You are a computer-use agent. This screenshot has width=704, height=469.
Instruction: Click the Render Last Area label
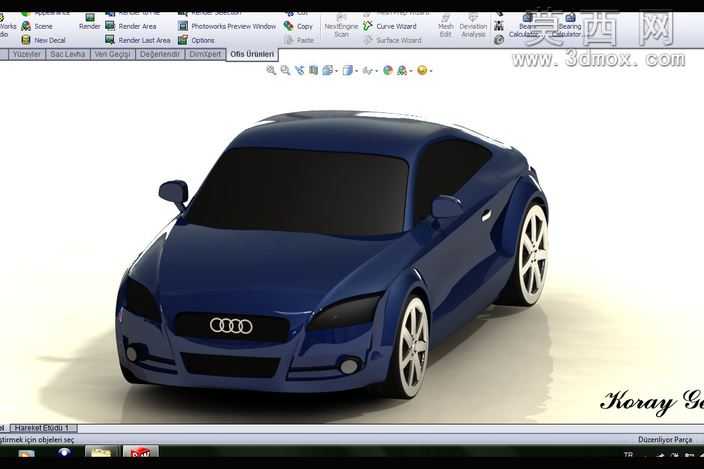click(x=145, y=40)
